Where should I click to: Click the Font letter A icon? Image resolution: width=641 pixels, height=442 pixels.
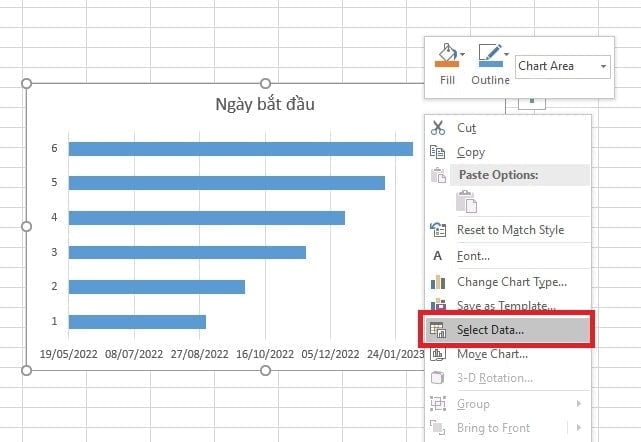[437, 256]
